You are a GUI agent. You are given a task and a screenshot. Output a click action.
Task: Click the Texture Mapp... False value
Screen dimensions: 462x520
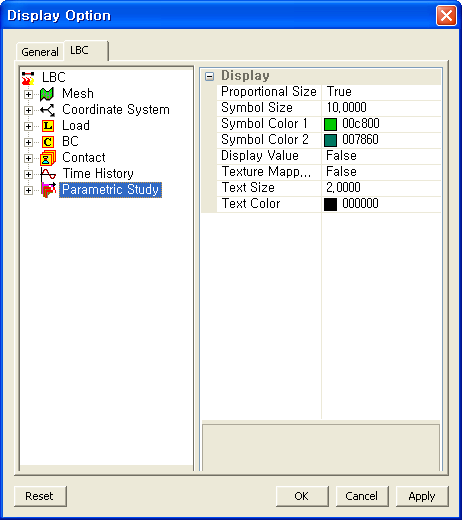coord(341,172)
